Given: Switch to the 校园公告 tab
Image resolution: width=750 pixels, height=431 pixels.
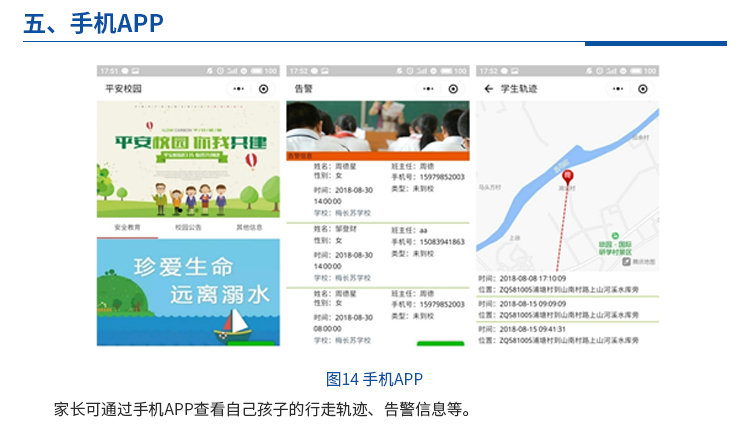Looking at the screenshot, I should tap(187, 228).
